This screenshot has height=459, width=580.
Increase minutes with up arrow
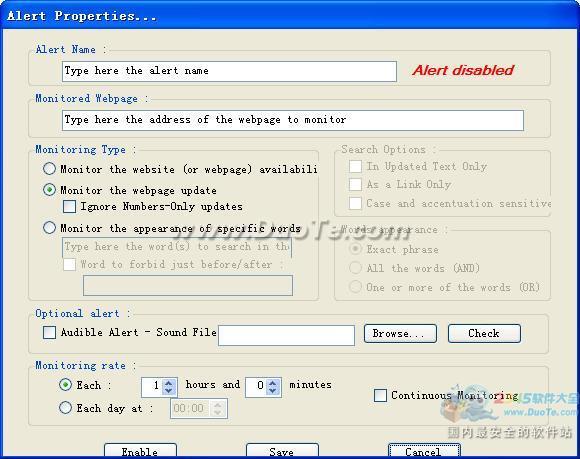click(273, 383)
